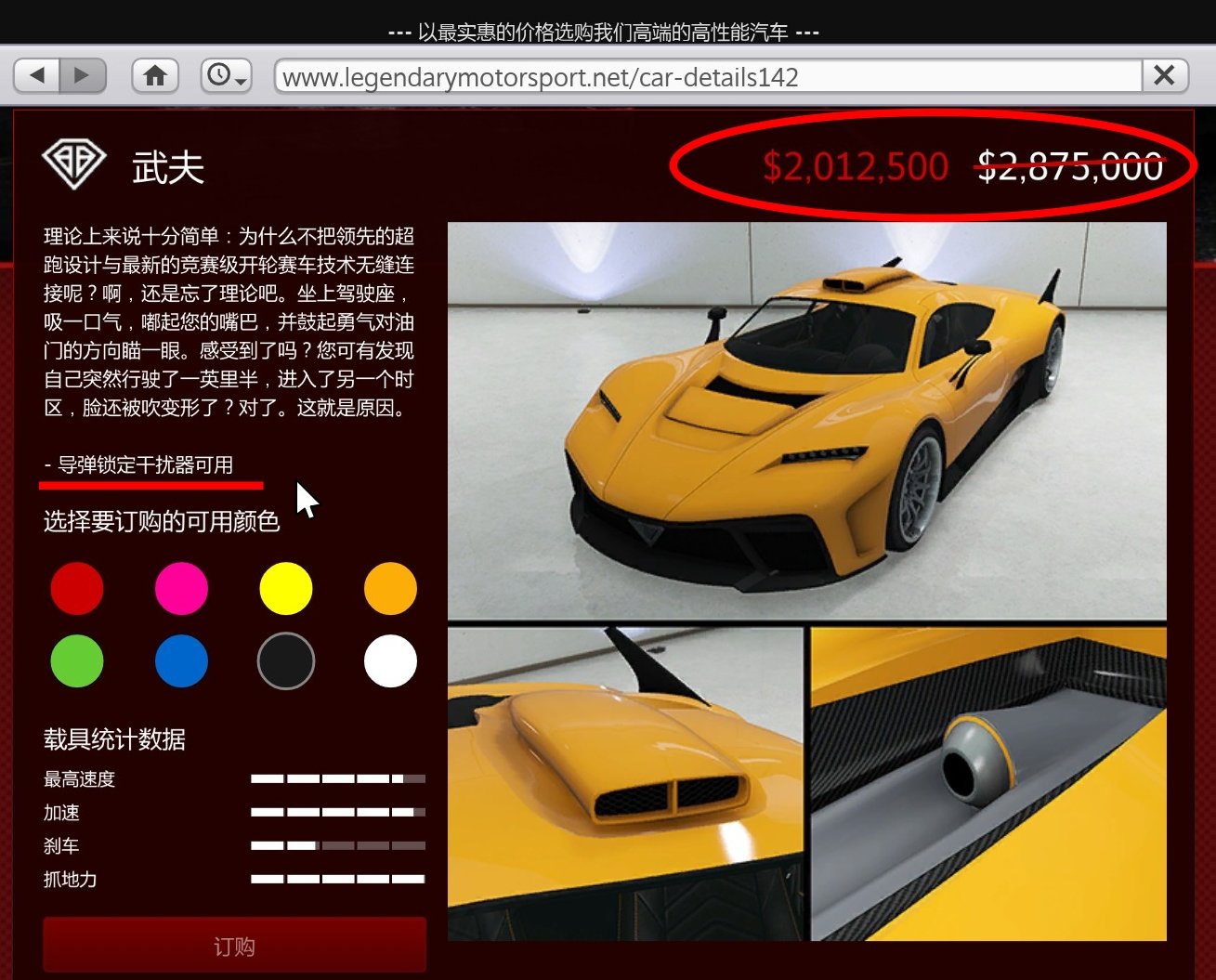Screen dimensions: 1216x980
Task: Click the 载具统计数据 heading
Action: [114, 739]
